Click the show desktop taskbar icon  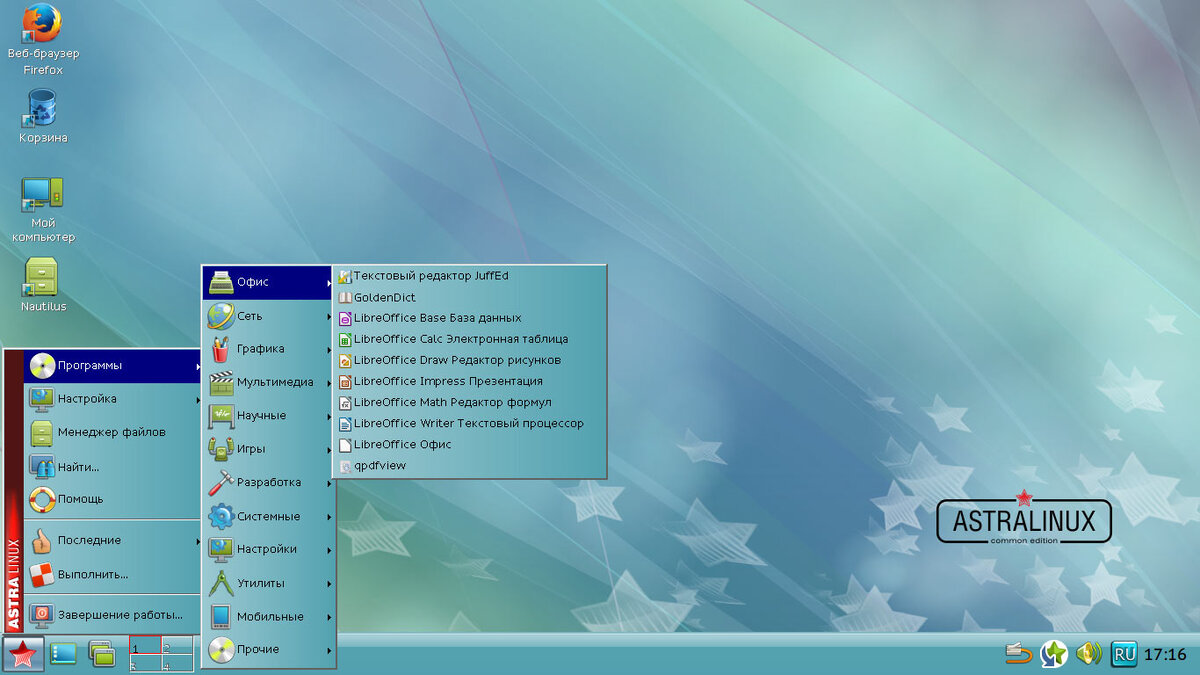(62, 654)
